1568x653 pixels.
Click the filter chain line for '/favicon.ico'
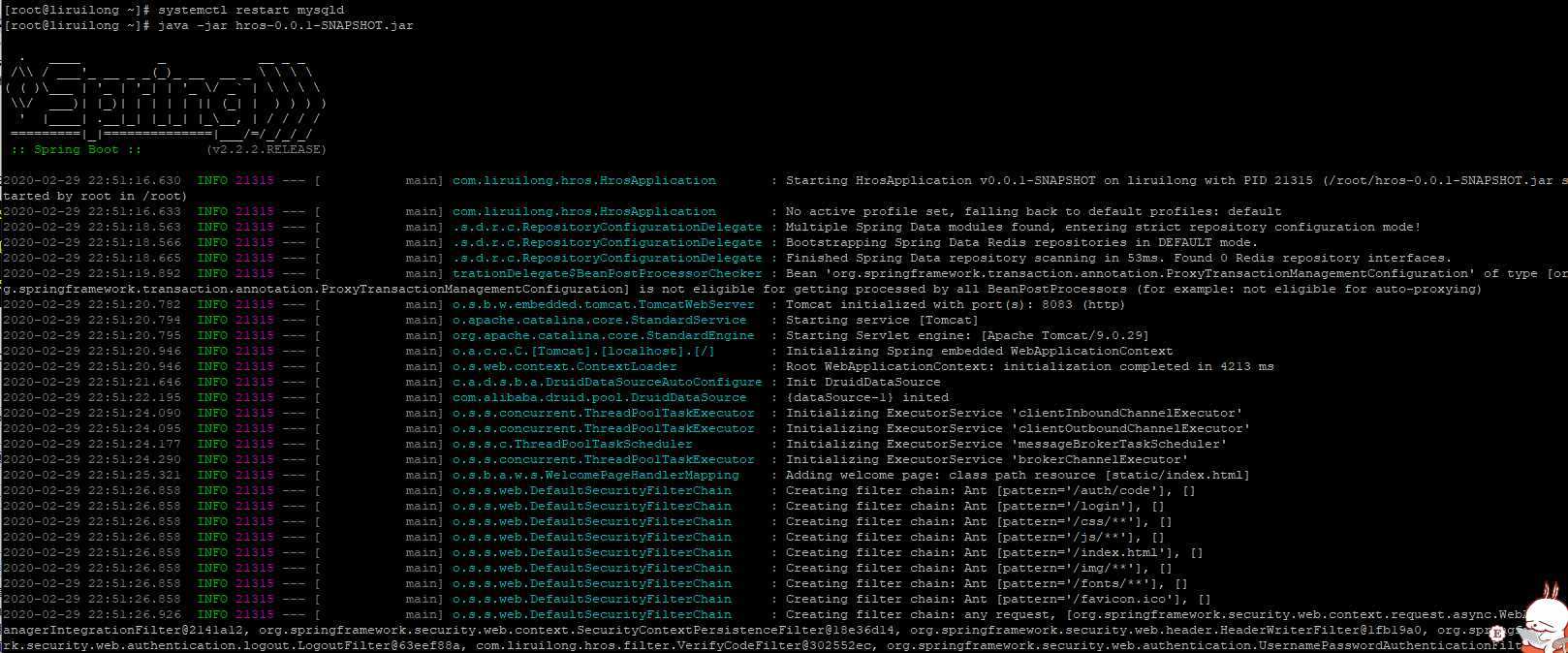[x=998, y=599]
